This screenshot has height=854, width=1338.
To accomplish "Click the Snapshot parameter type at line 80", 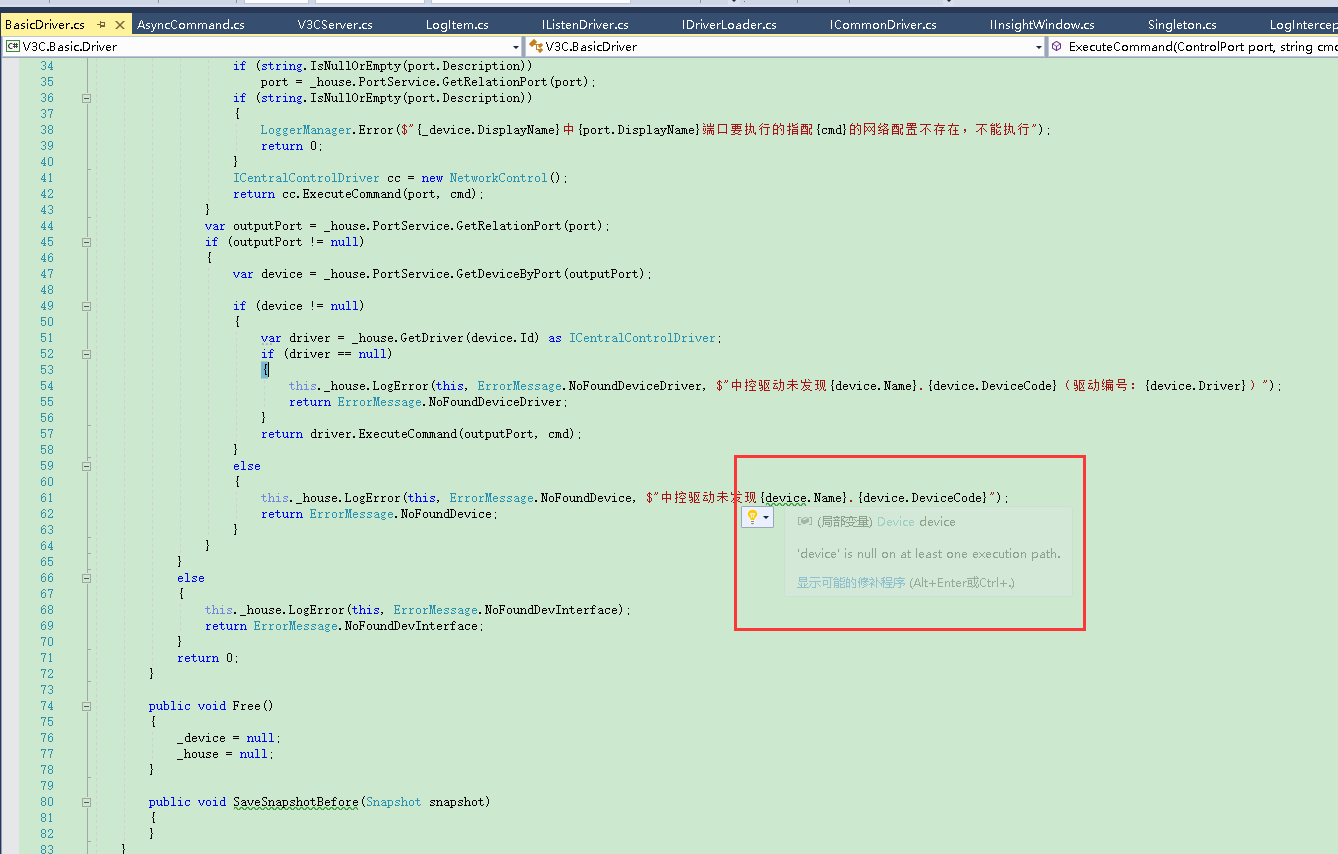I will pos(393,802).
